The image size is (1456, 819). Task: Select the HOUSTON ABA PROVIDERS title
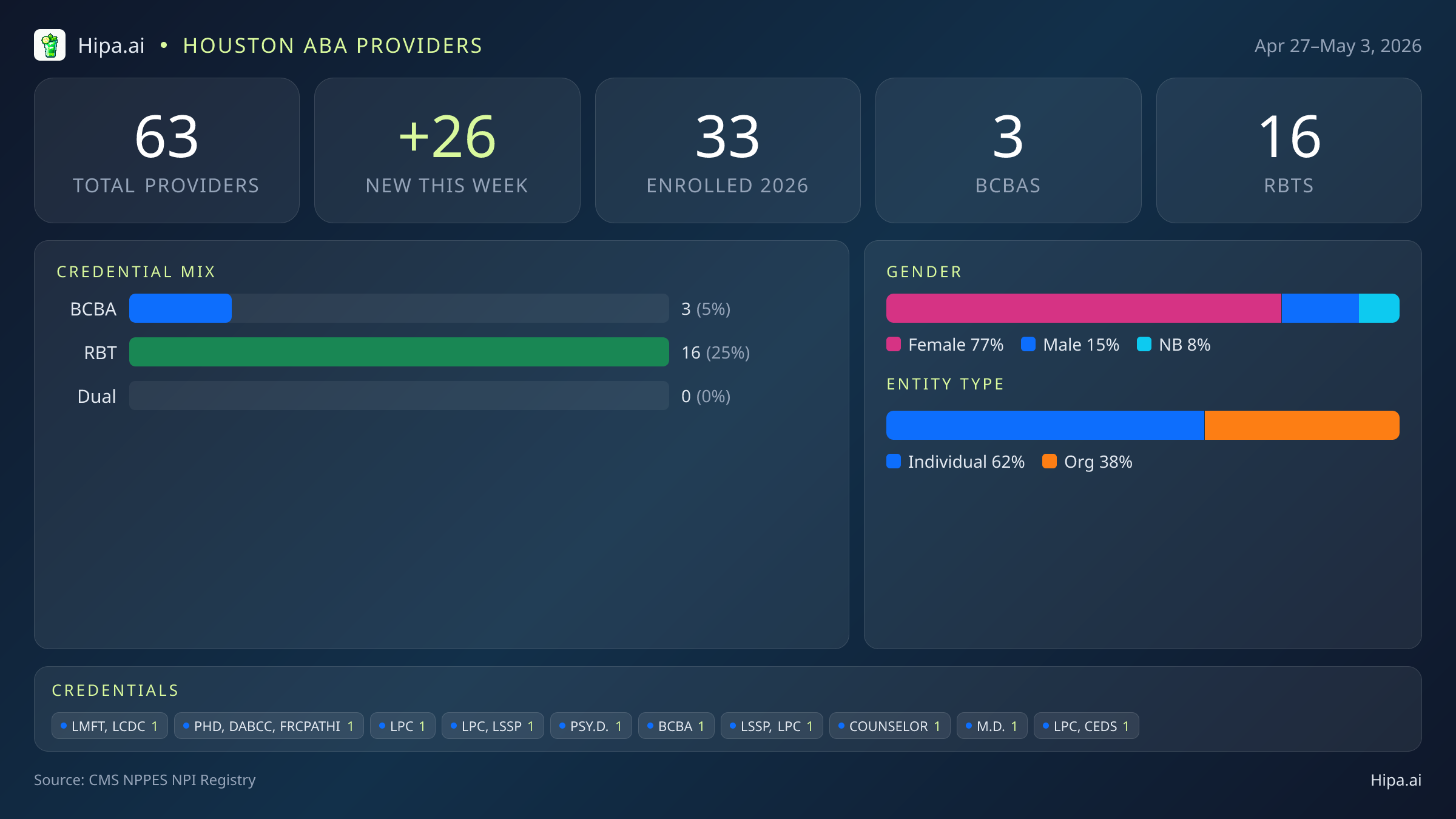pyautogui.click(x=332, y=46)
